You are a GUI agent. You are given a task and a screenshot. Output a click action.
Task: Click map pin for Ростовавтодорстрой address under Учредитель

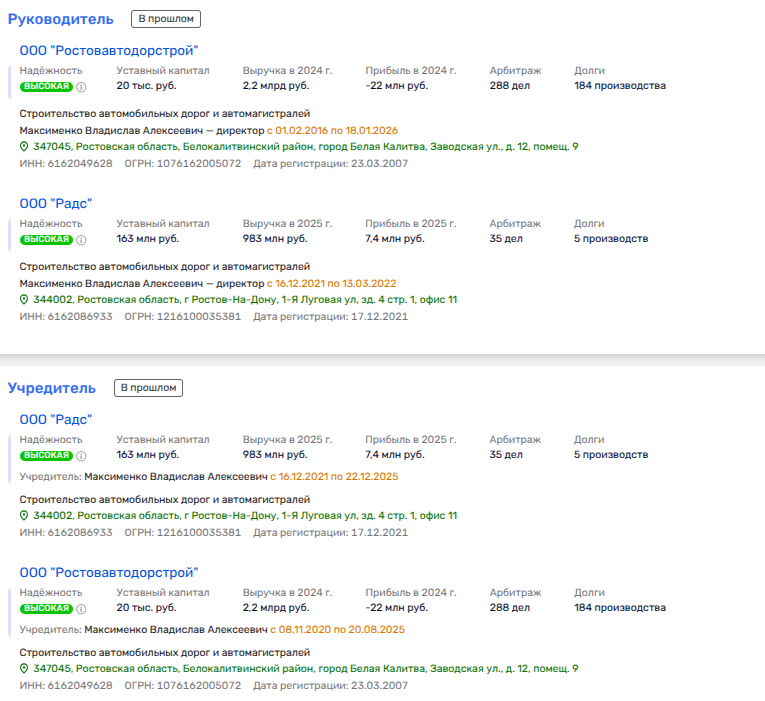25,669
